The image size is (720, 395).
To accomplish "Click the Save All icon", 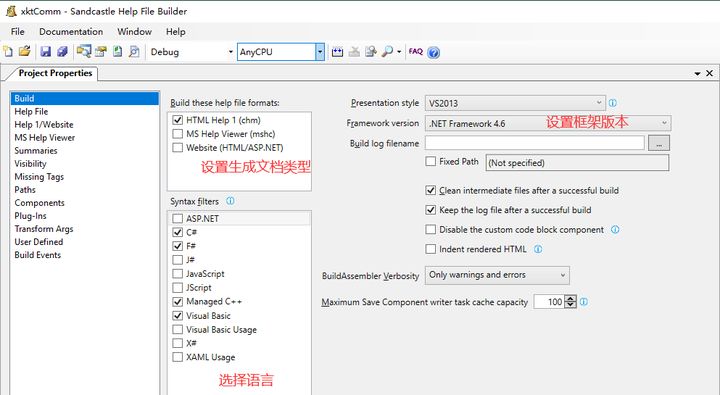I will (x=62, y=51).
